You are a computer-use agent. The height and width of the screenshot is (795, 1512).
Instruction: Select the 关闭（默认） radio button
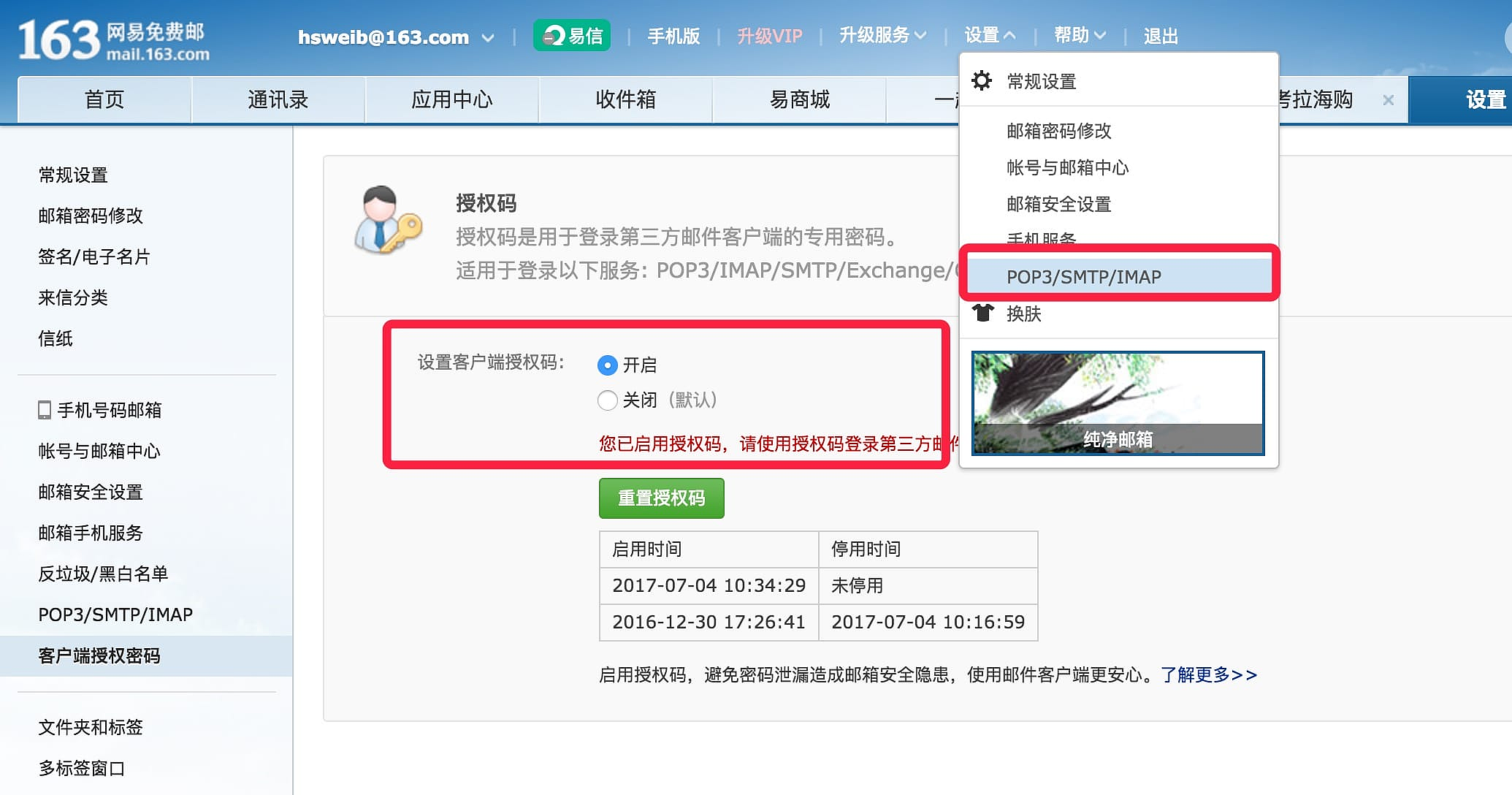[607, 400]
